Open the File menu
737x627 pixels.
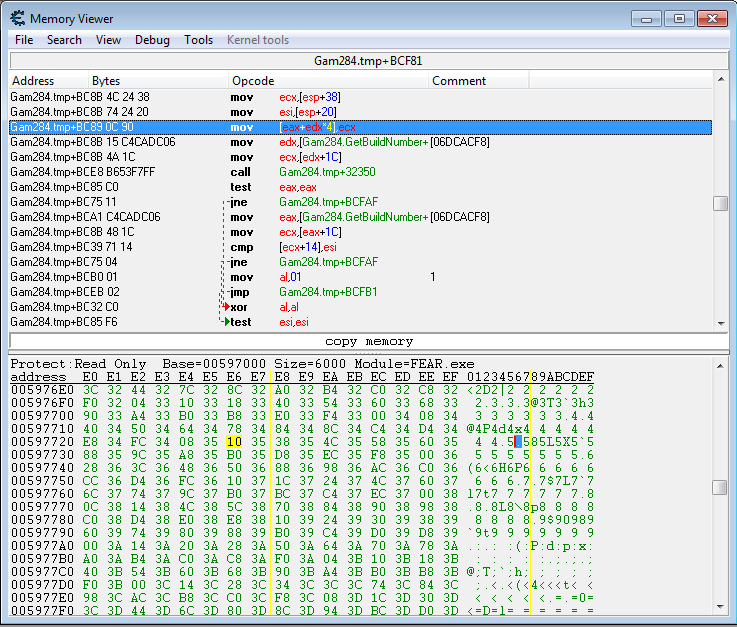click(24, 40)
